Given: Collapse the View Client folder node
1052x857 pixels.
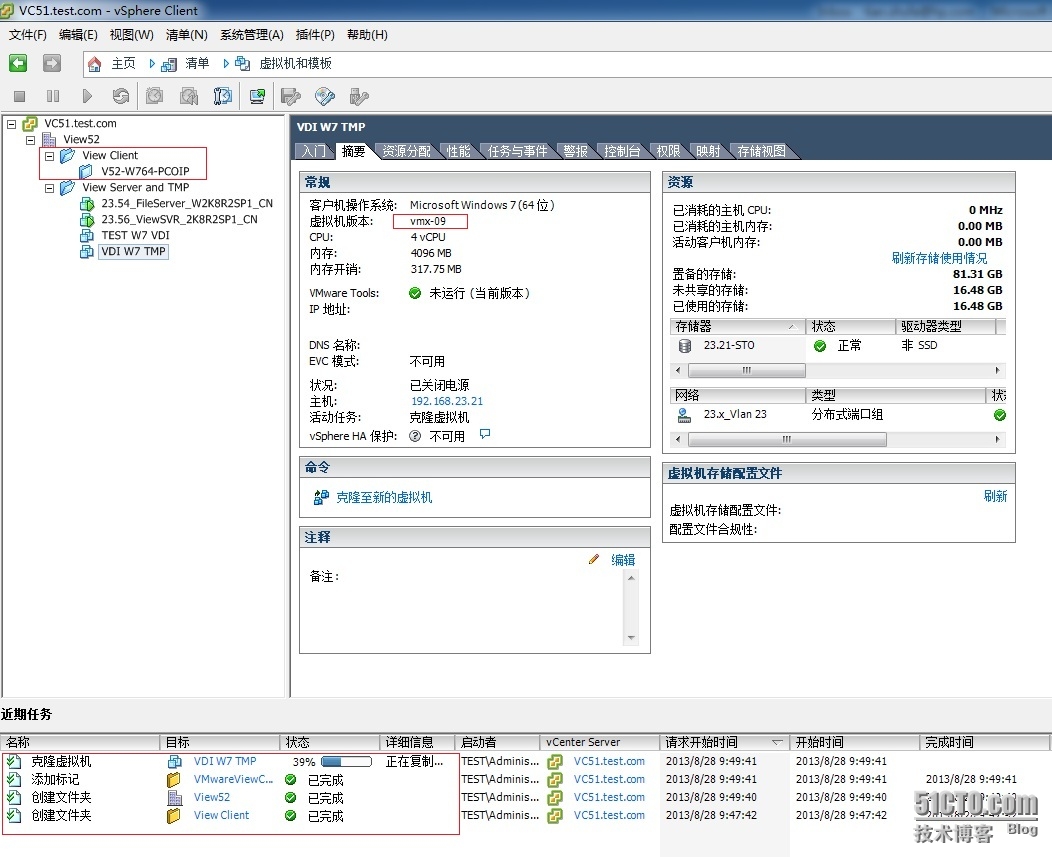Looking at the screenshot, I should pos(49,156).
